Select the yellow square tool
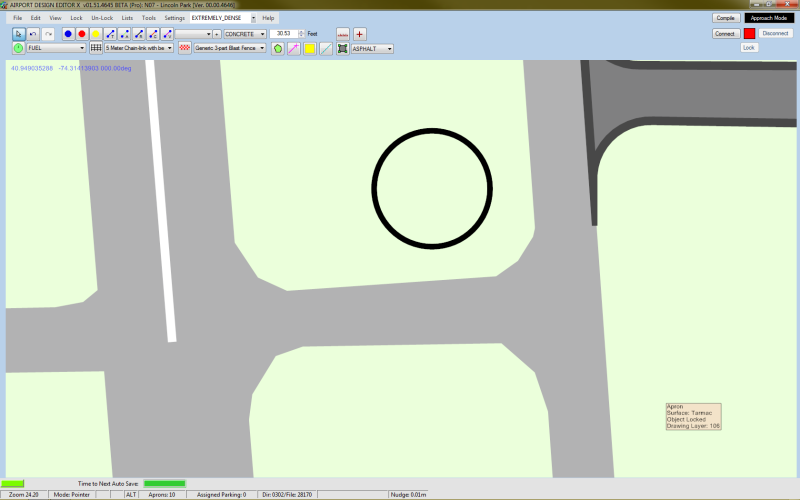The height and width of the screenshot is (500, 800). pyautogui.click(x=310, y=48)
